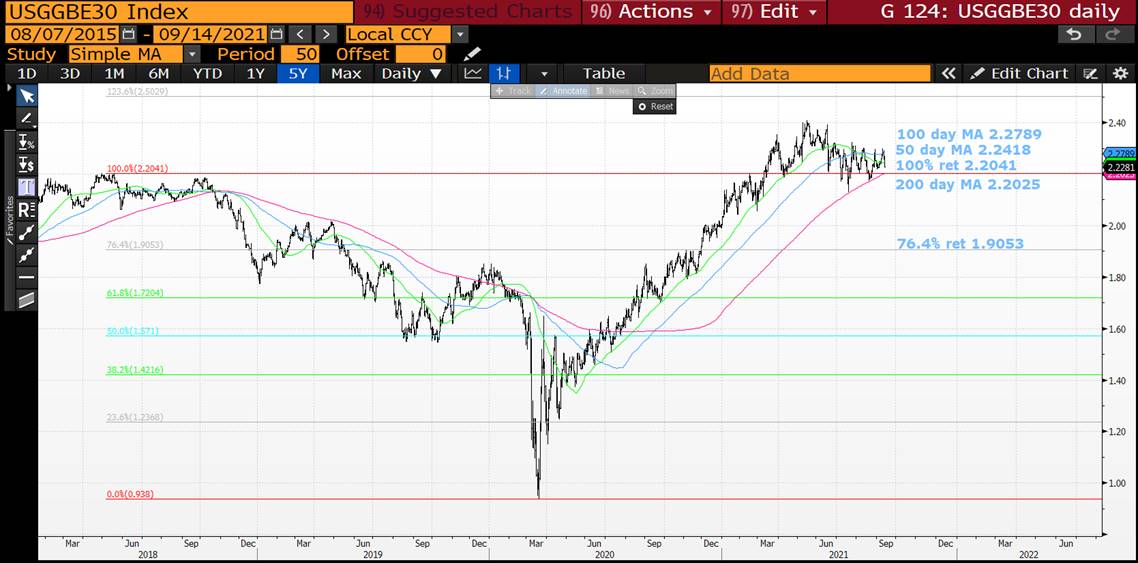
Task: Open chart settings gear icon
Action: click(1120, 73)
